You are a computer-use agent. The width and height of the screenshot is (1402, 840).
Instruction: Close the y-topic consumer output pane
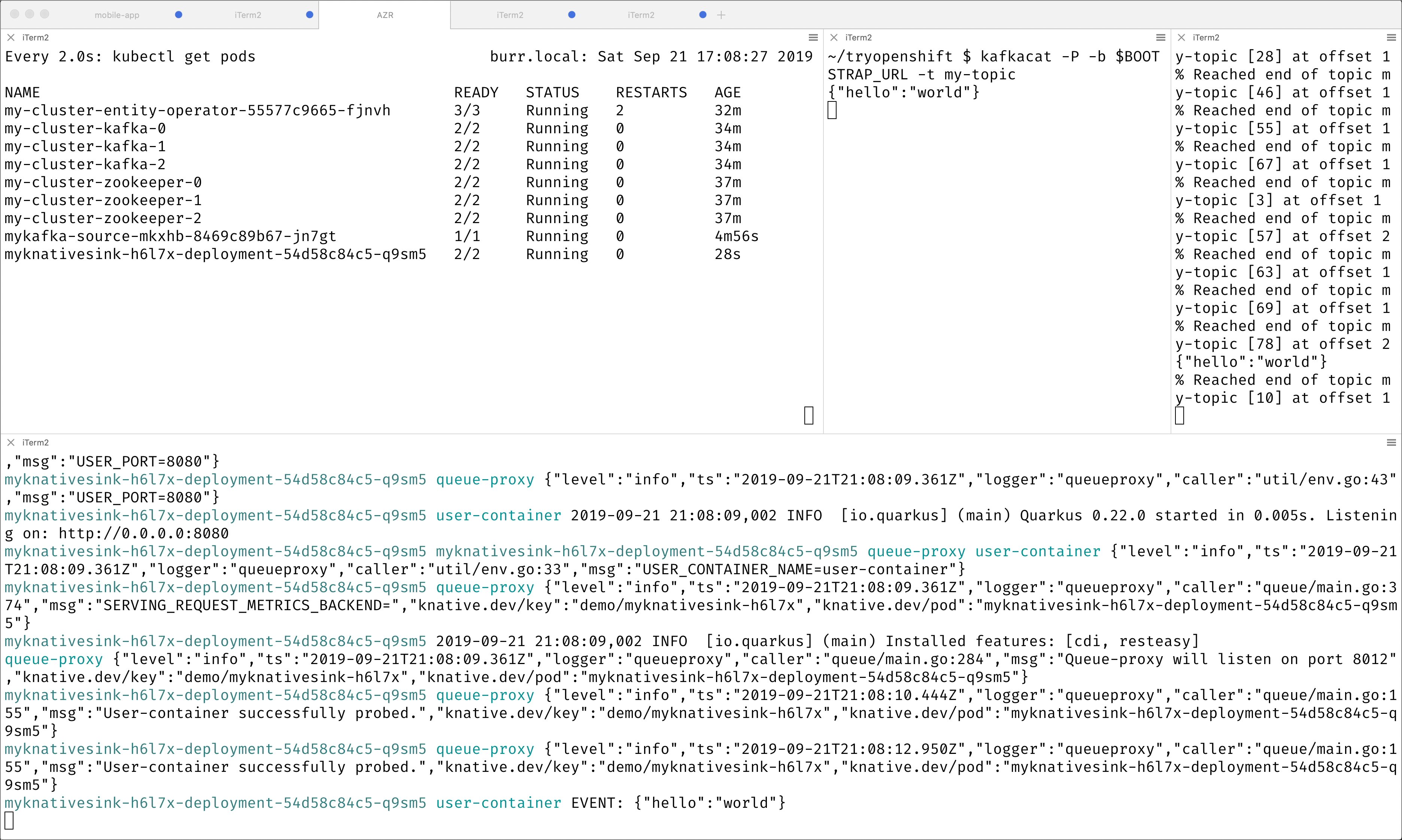click(1181, 37)
